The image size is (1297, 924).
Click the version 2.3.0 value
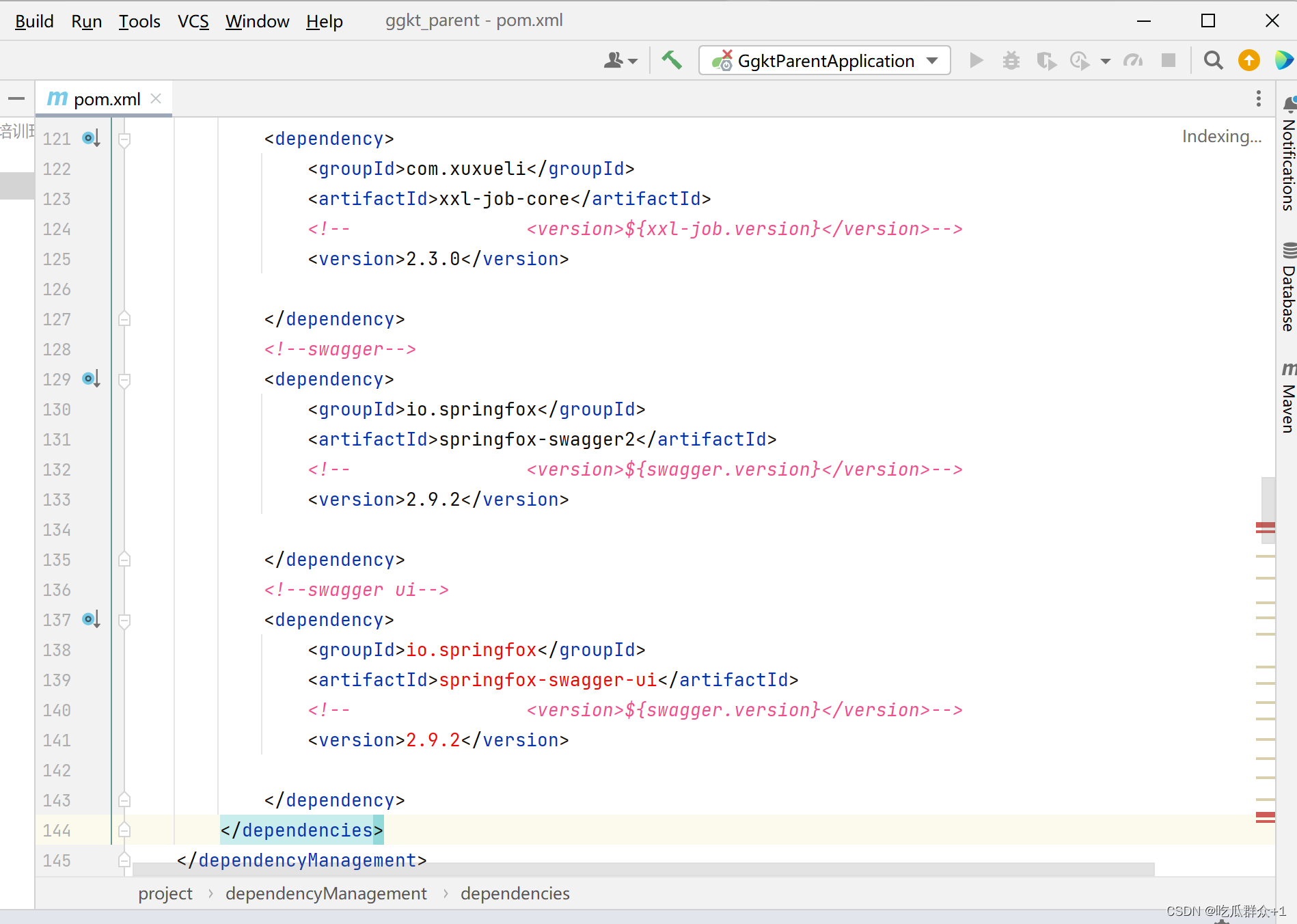coord(433,259)
